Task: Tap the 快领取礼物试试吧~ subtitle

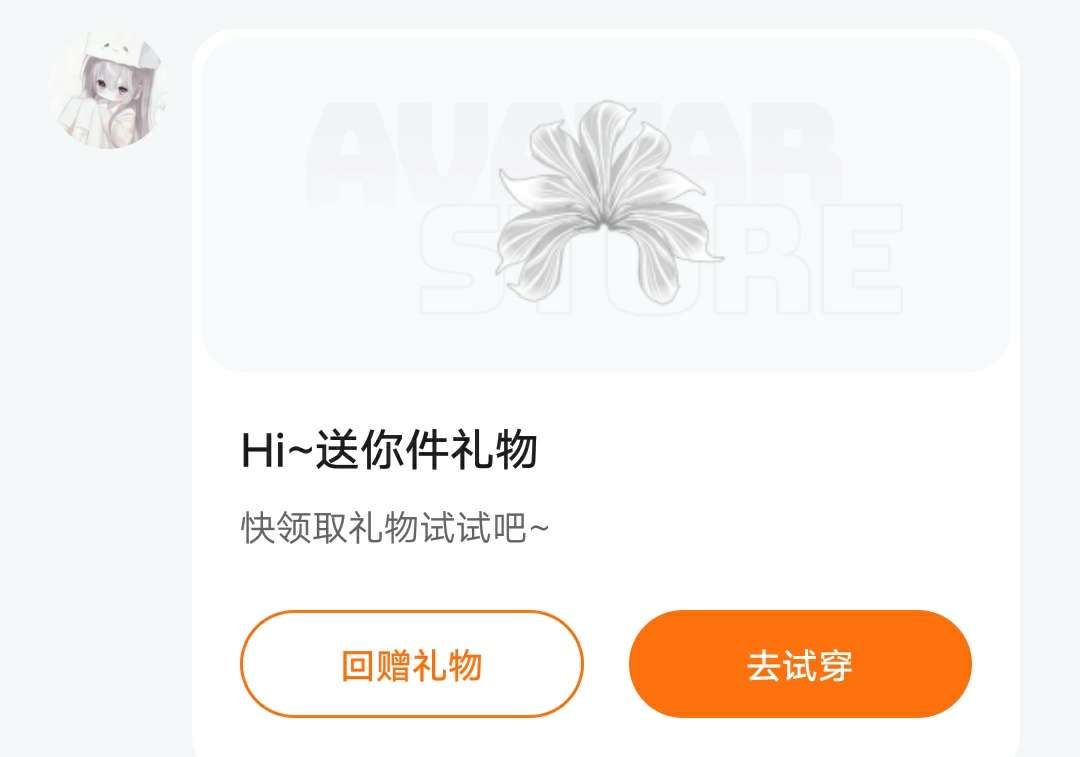Action: pos(395,528)
